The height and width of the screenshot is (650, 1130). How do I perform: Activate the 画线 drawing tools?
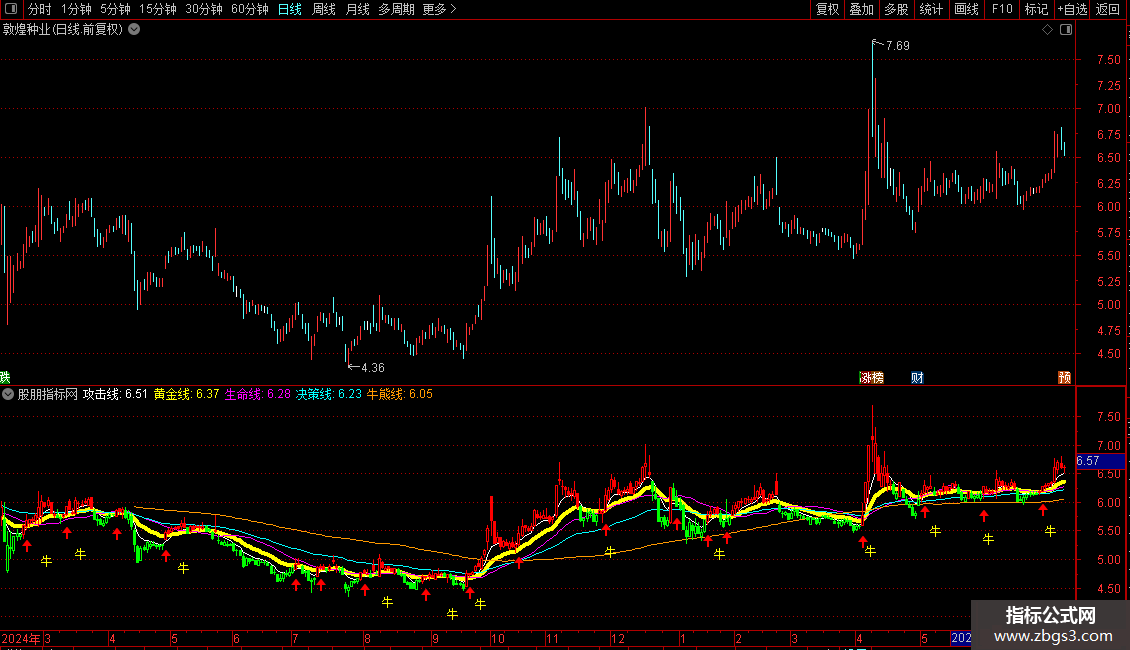[966, 9]
